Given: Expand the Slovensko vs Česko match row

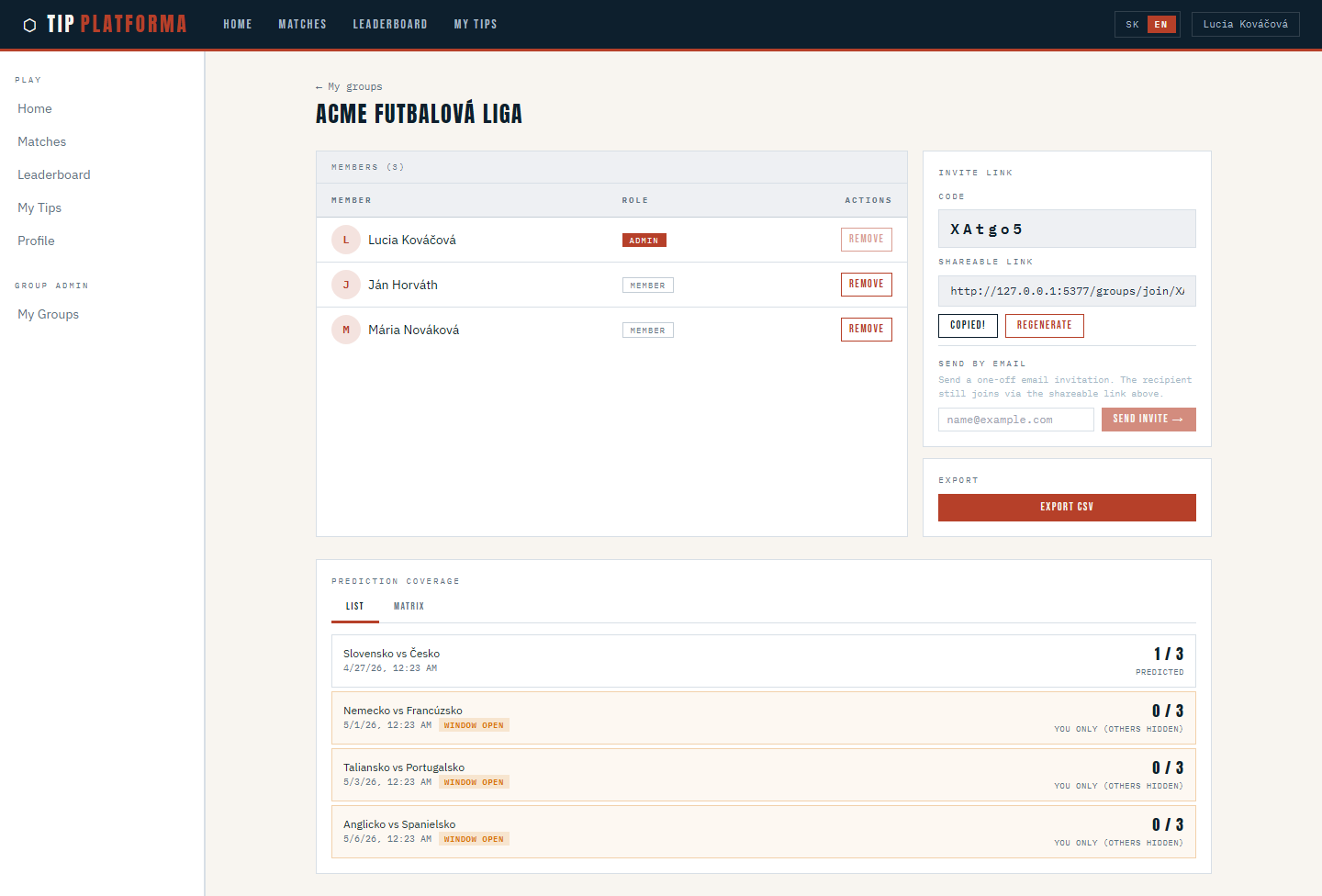Looking at the screenshot, I should 763,661.
